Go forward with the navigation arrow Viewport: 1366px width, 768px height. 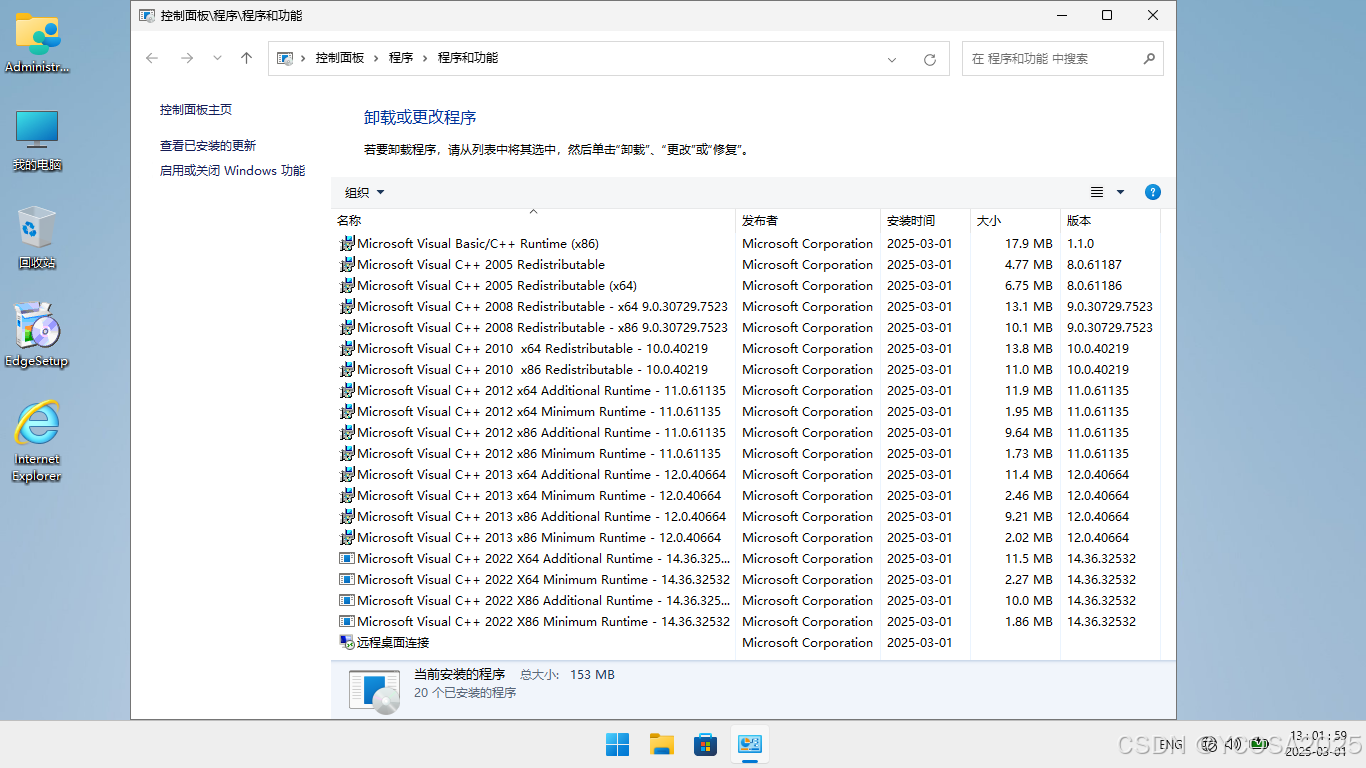187,58
